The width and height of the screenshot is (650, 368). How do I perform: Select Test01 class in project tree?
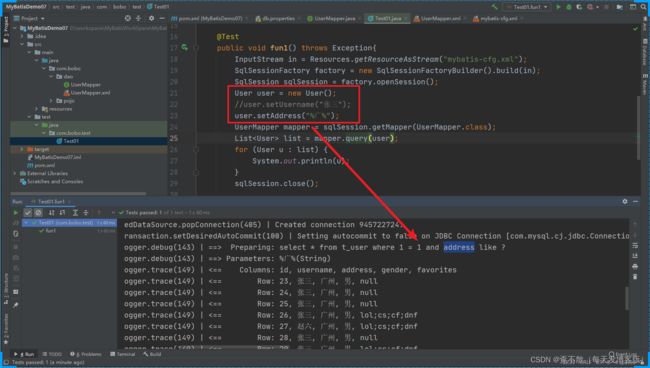click(x=68, y=141)
